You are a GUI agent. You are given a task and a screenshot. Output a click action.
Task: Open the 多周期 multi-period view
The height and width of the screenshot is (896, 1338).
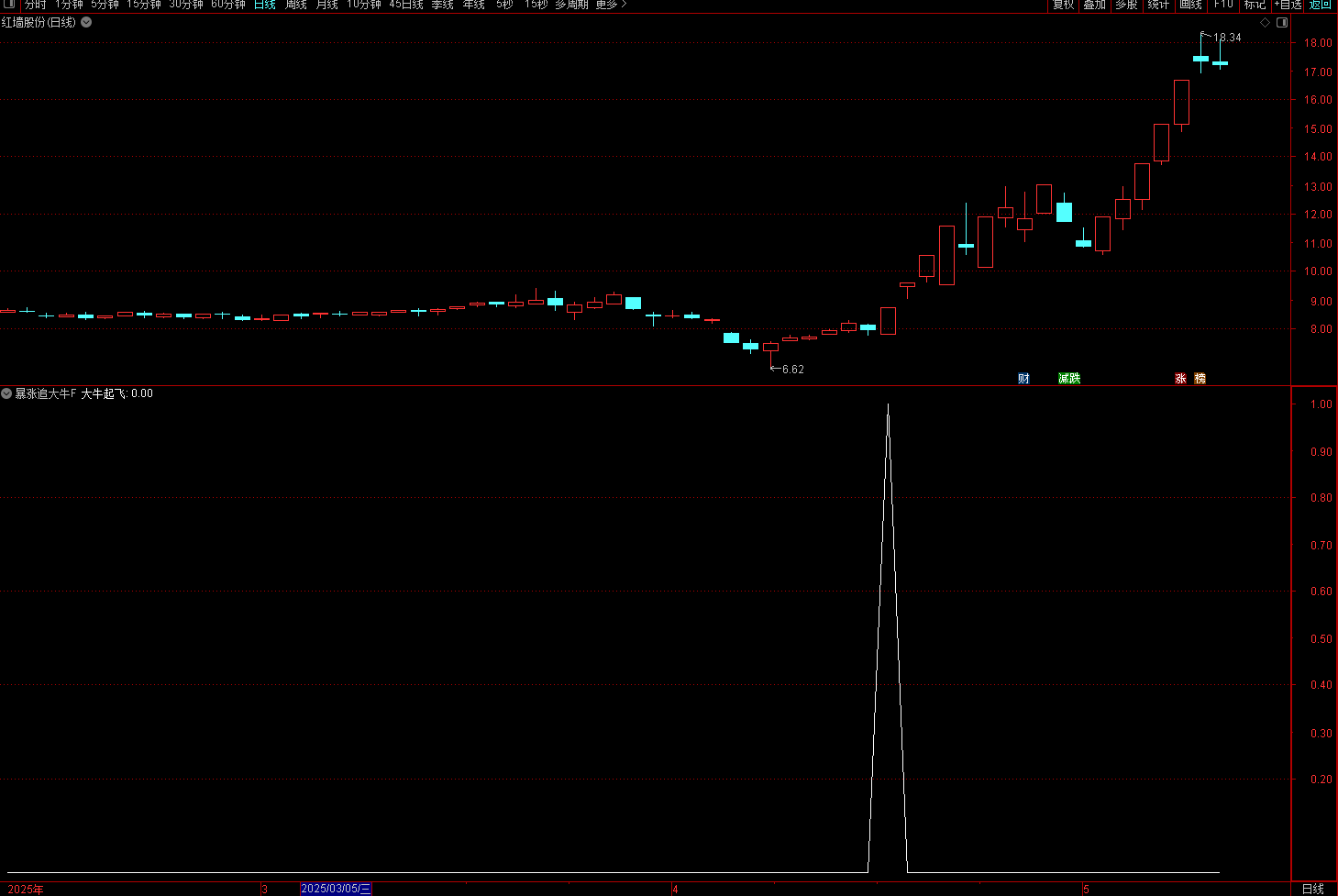point(571,5)
